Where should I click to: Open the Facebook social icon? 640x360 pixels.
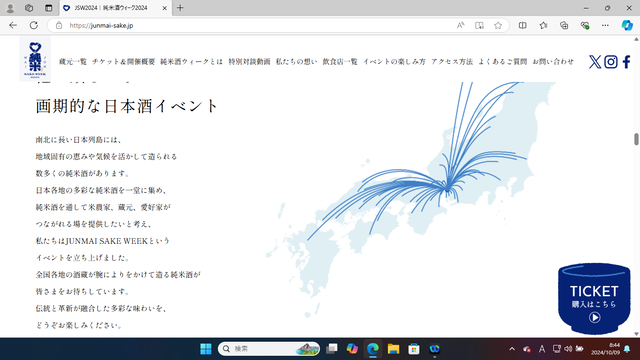[627, 62]
